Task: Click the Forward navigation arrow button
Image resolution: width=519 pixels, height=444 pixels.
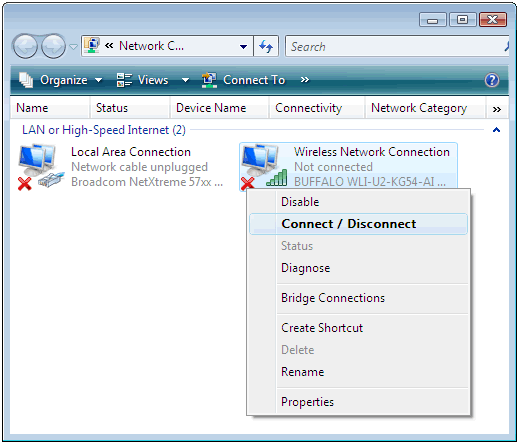Action: pos(53,46)
